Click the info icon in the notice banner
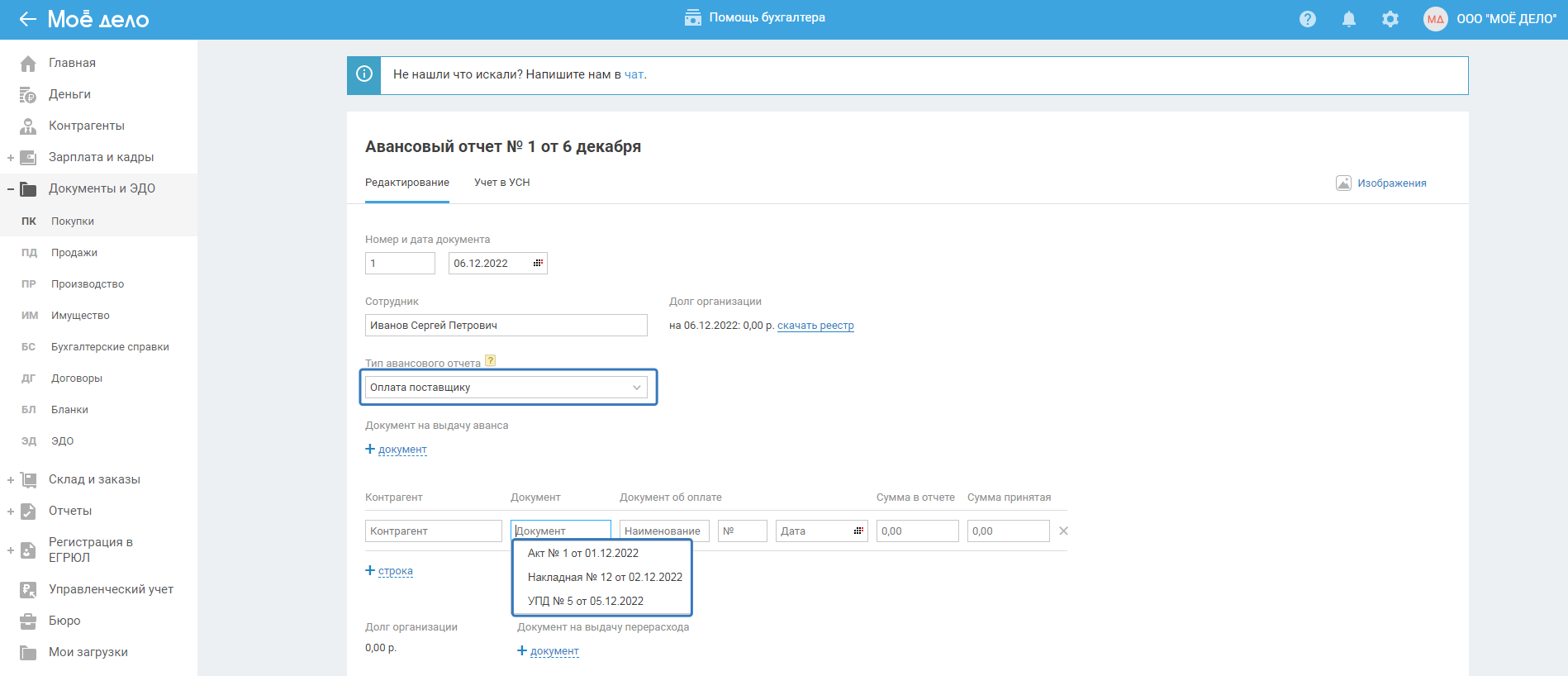 (x=363, y=74)
